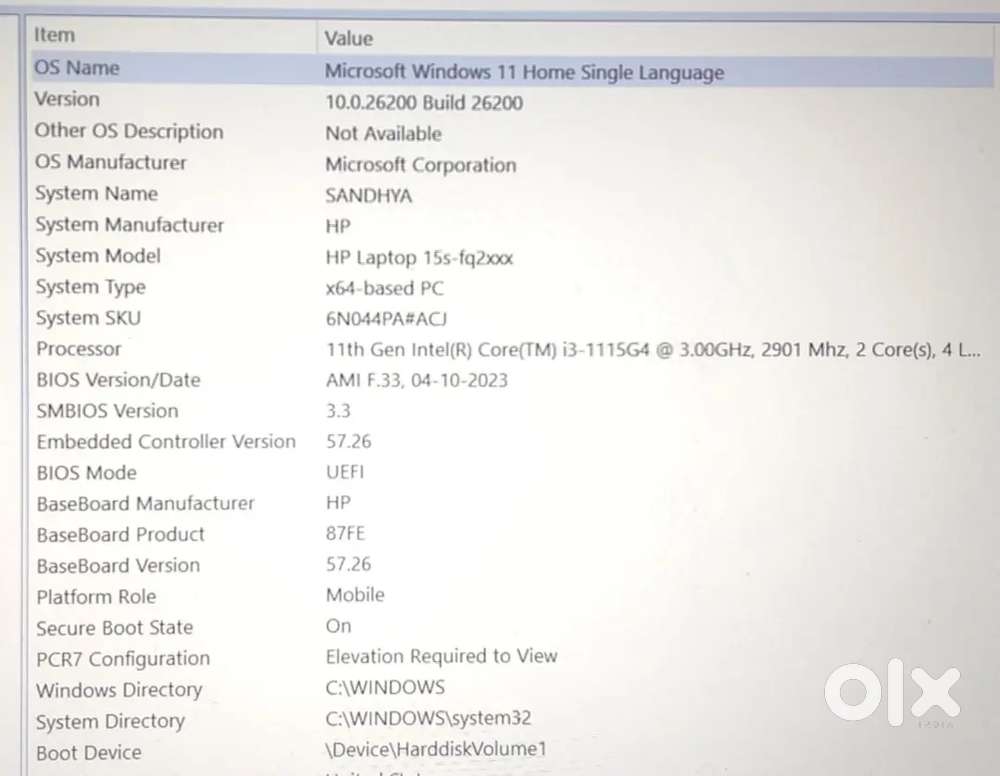
Task: Select the Processor row label
Action: 78,349
